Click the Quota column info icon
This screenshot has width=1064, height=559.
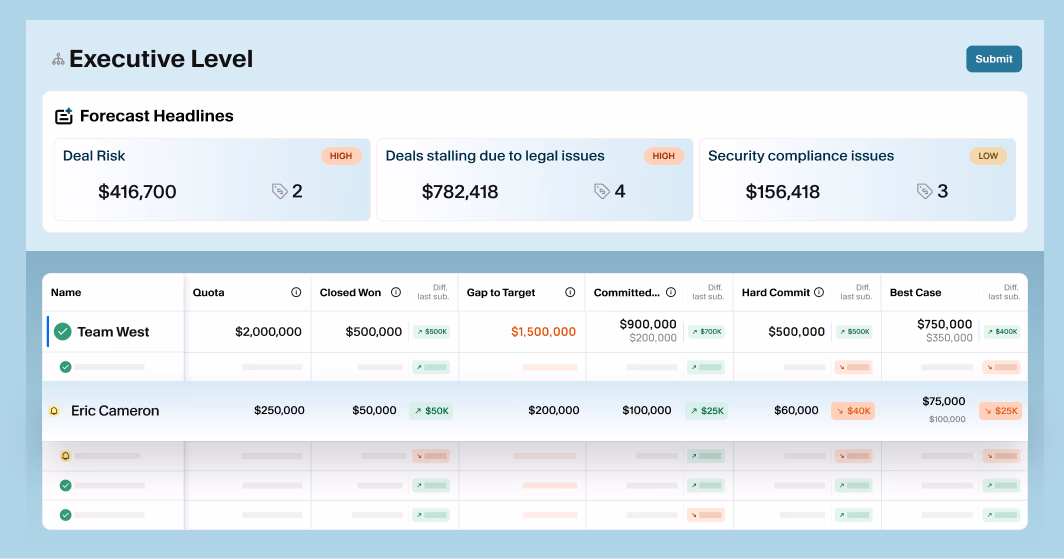[x=296, y=292]
